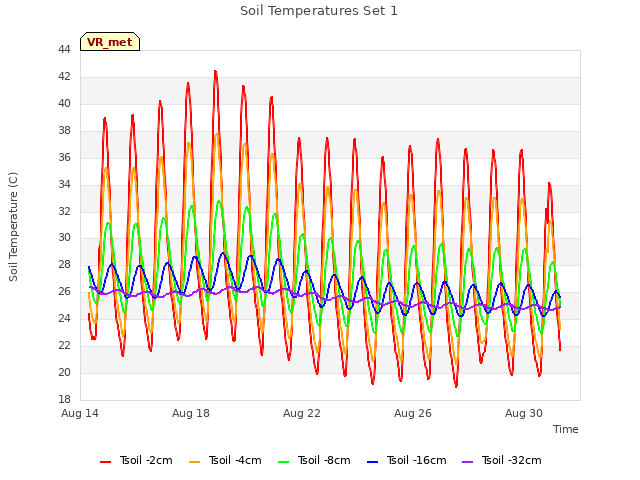Click the orange Tsoil -4cm legend swatch
This screenshot has height=480, width=640.
[195, 462]
